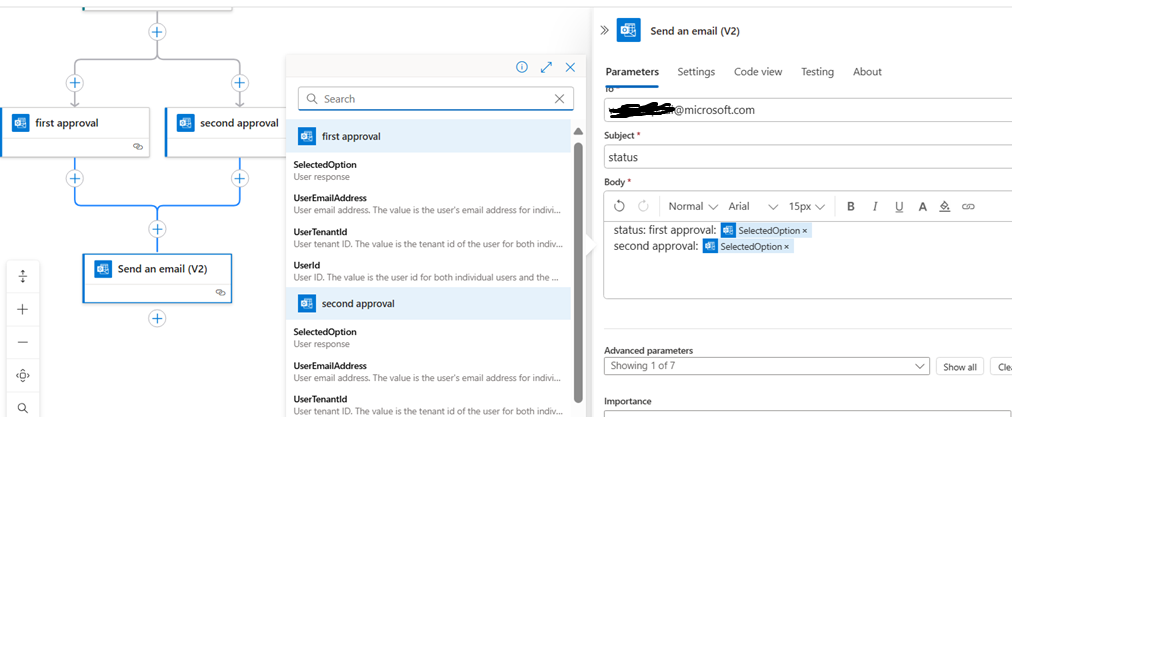1152x648 pixels.
Task: Click the collapse/expand canvas control icon
Action: 23,276
